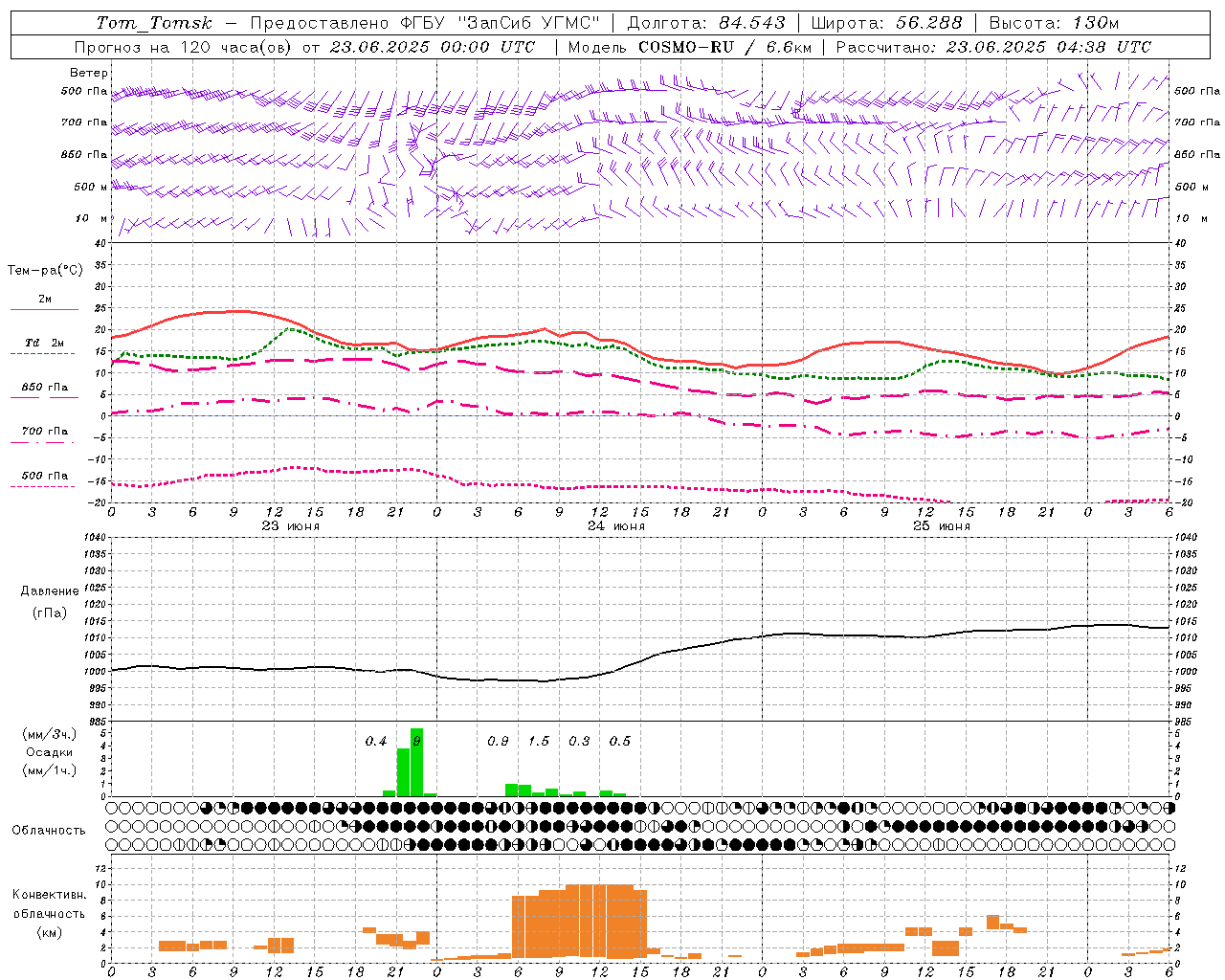Viewport: 1225px width, 980px height.
Task: Click the large orange convective cloud block
Action: pyautogui.click(x=579, y=922)
